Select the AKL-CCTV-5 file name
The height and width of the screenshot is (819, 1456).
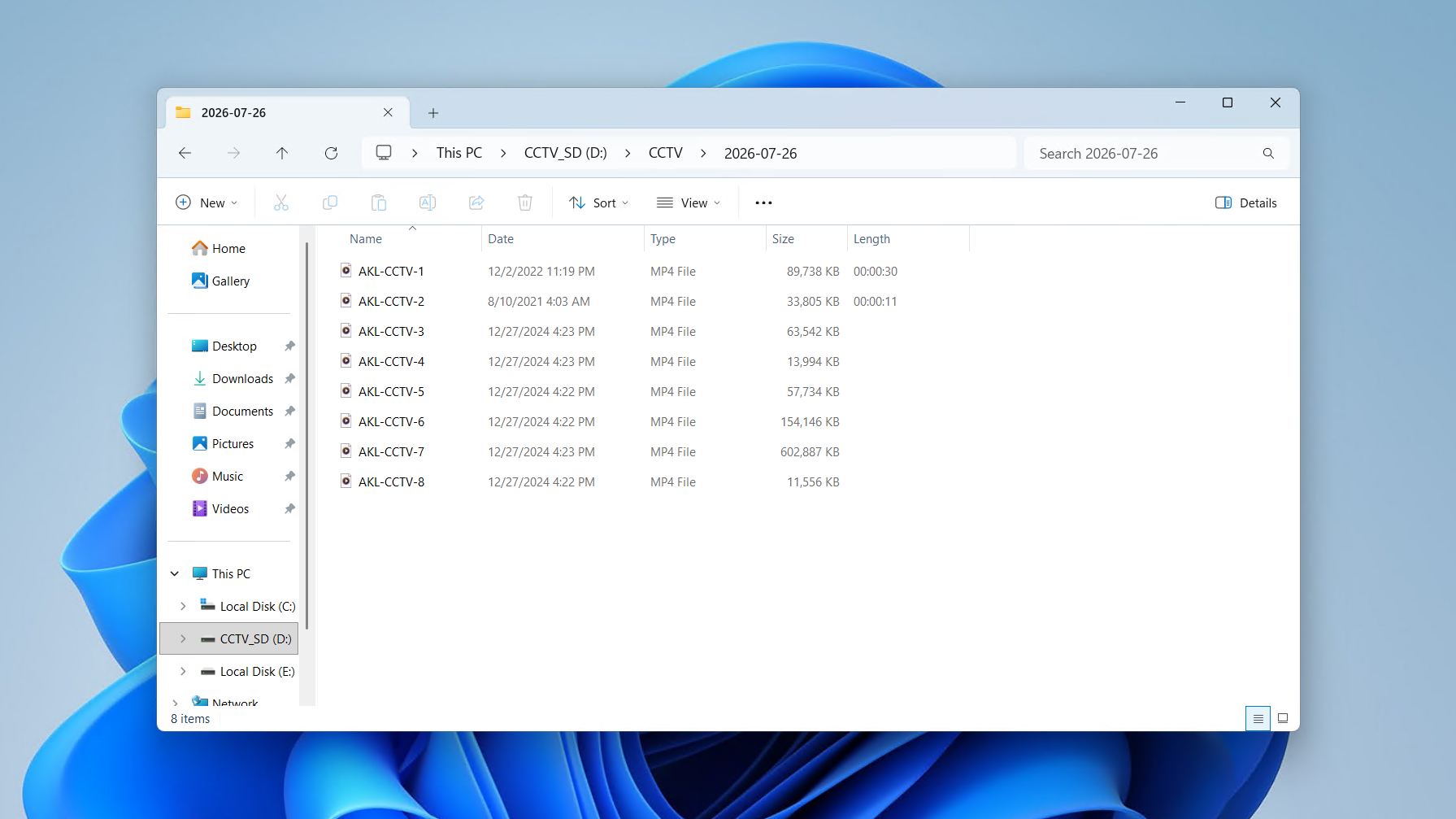[391, 391]
